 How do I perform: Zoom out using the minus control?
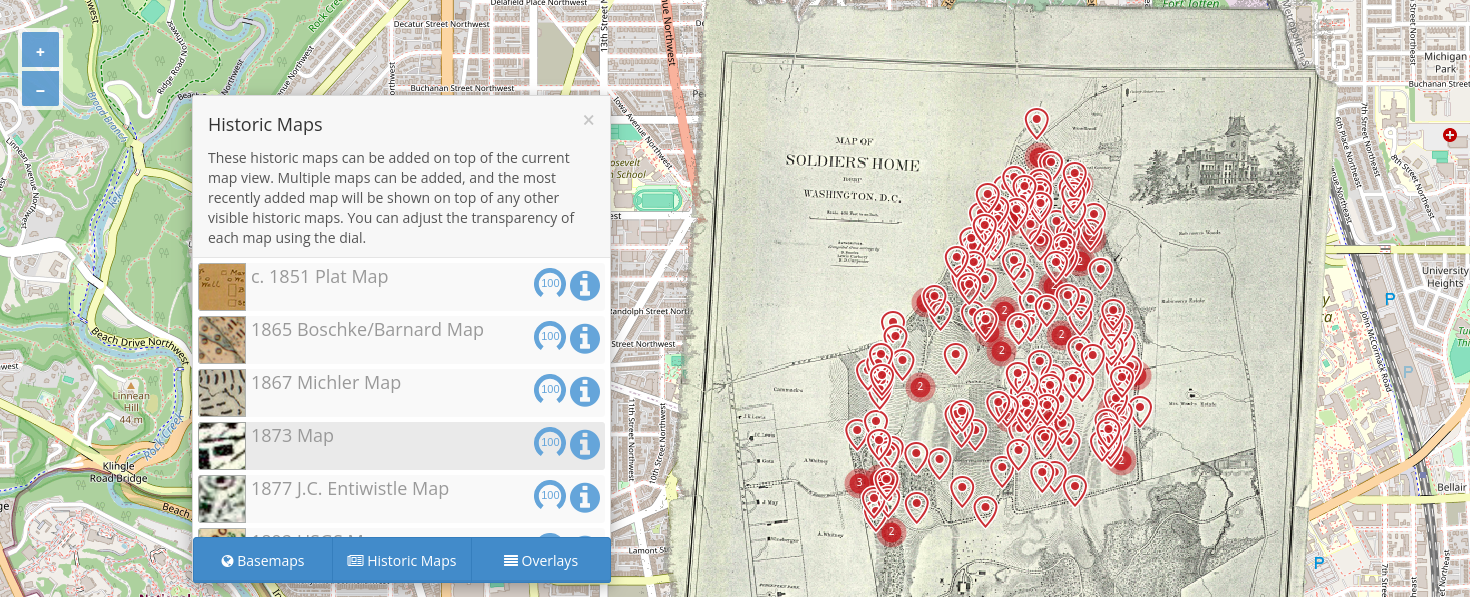point(40,88)
